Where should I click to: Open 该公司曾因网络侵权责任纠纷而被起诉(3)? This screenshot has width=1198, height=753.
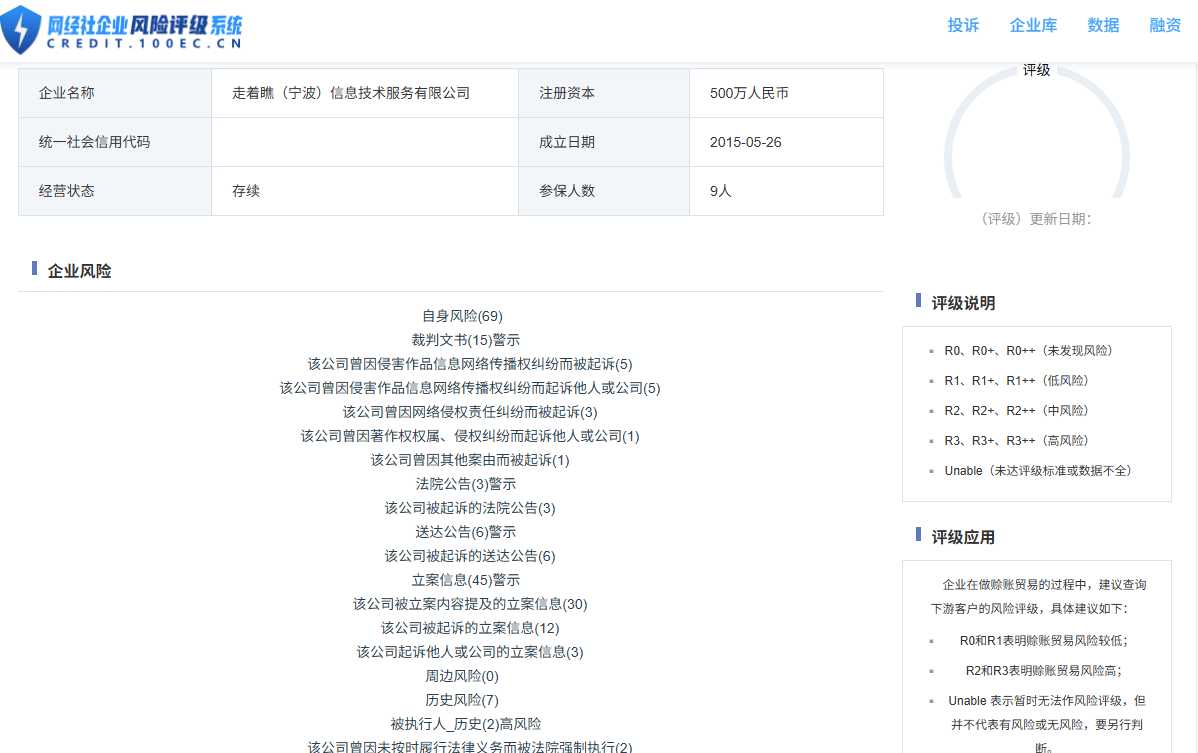click(x=470, y=412)
